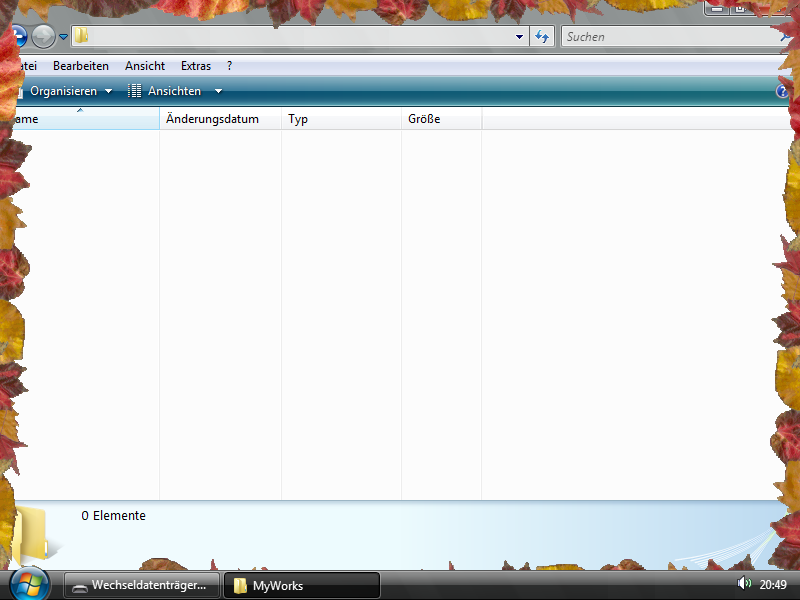Click into the Suchen search field
The width and height of the screenshot is (800, 600).
click(x=665, y=37)
